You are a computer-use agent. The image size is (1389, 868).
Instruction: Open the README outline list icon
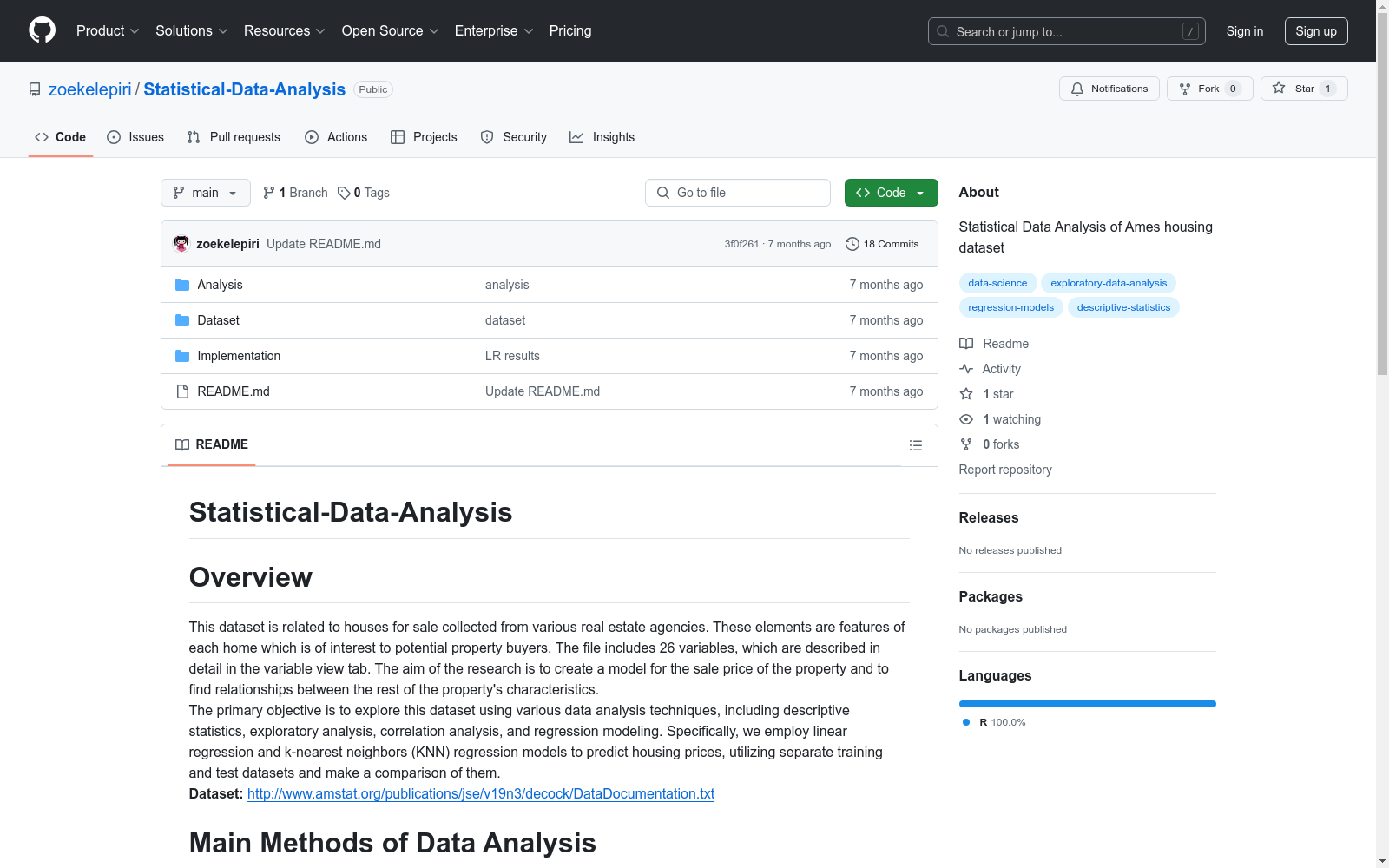click(x=915, y=445)
